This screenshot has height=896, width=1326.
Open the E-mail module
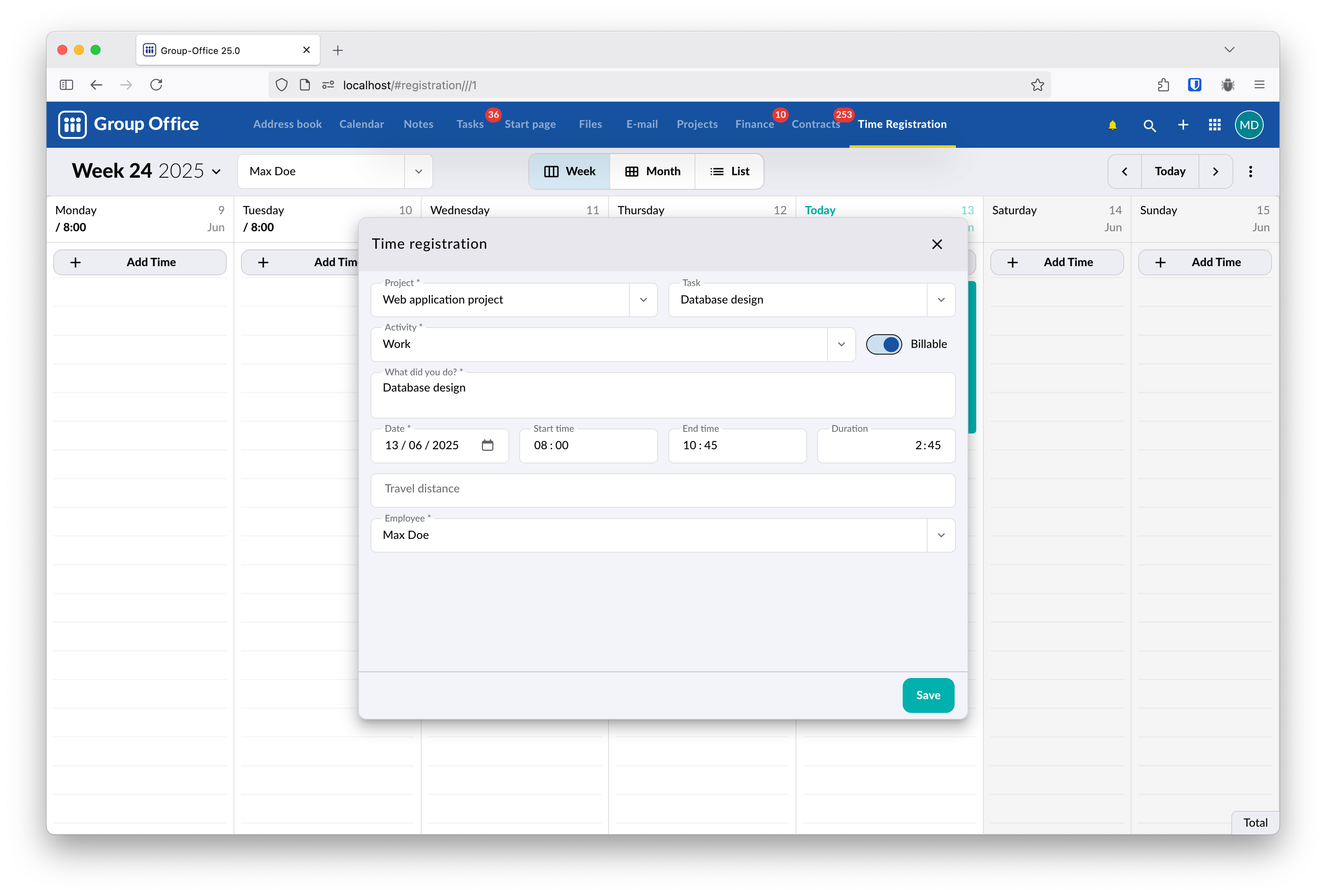click(642, 124)
